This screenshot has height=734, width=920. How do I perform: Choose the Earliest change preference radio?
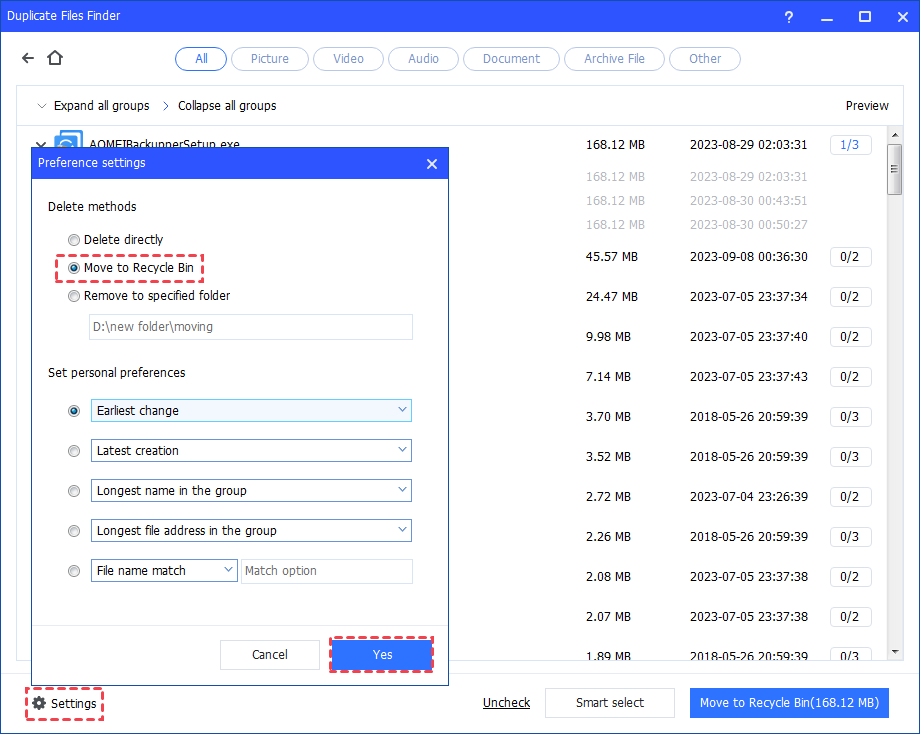pyautogui.click(x=74, y=411)
